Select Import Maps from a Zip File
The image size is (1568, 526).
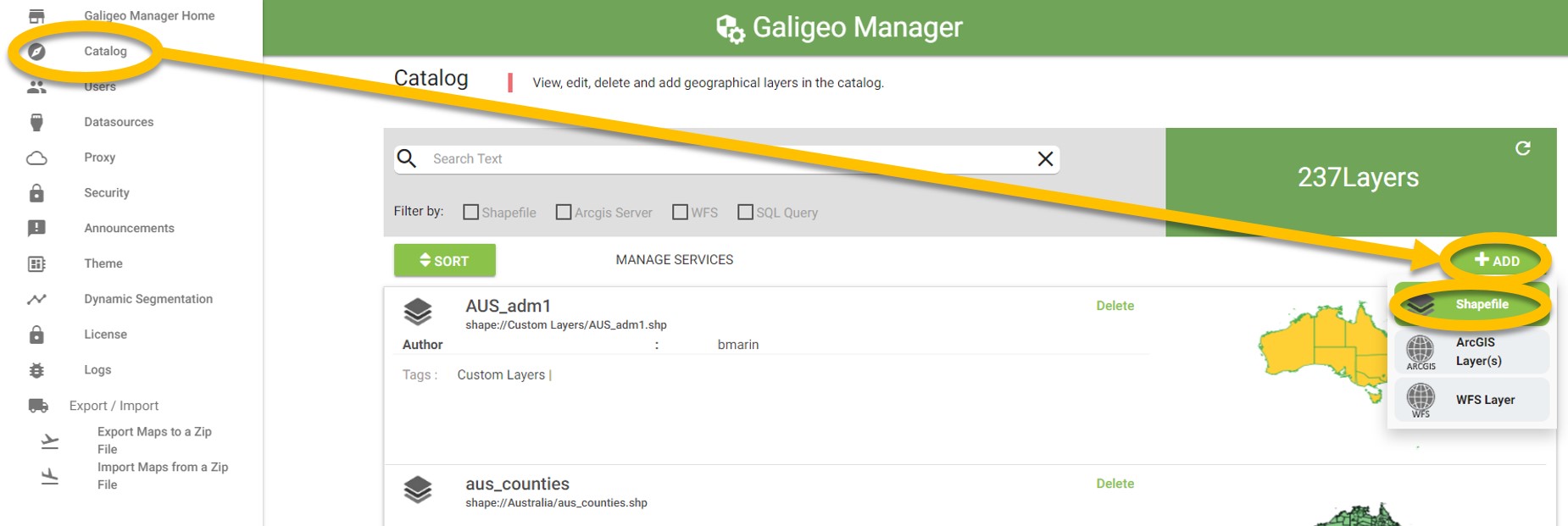[x=163, y=476]
